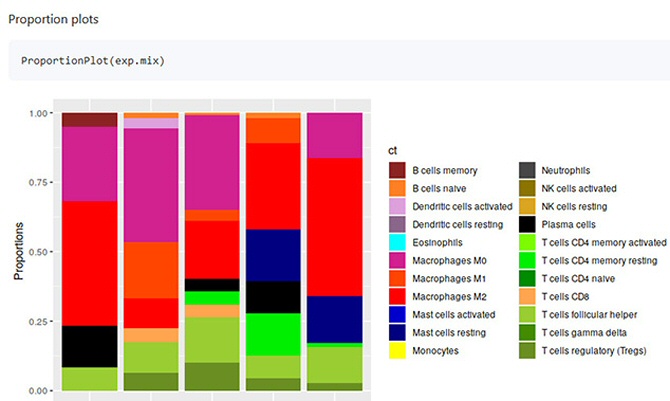Click the Proportions y-axis title
Viewport: 670px width, 401px height.
click(18, 251)
